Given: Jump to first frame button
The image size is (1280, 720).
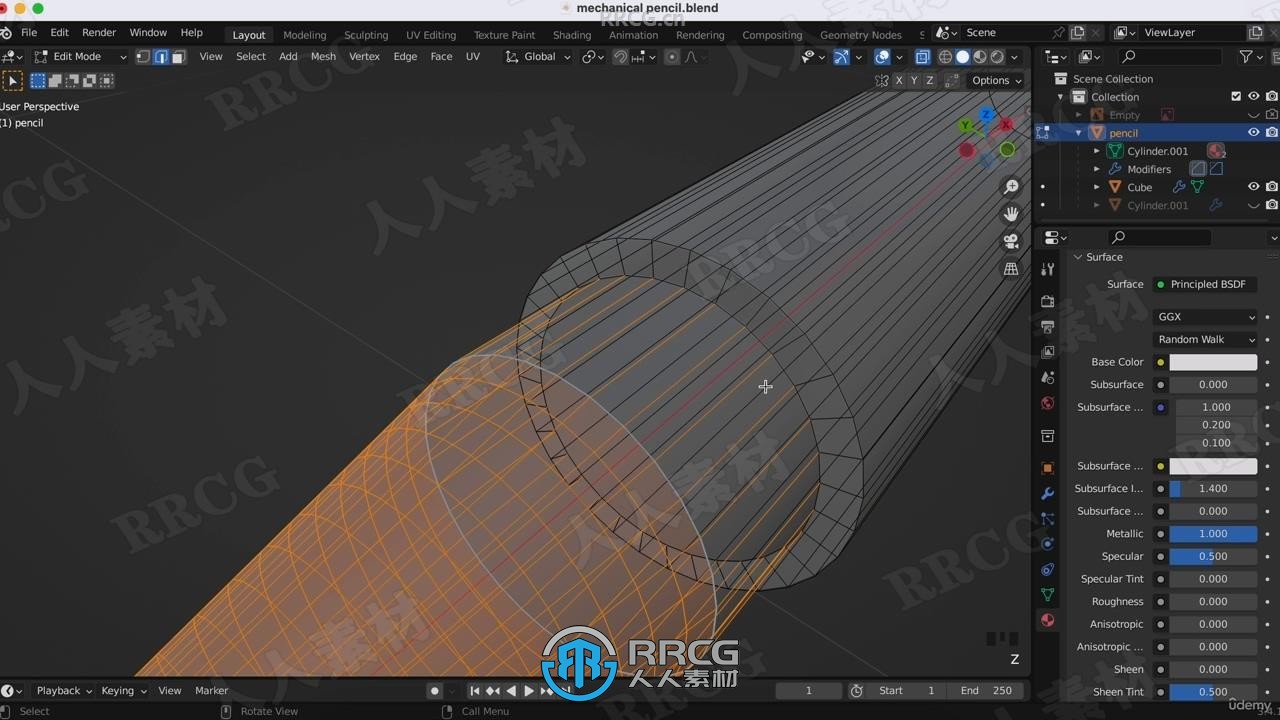Looking at the screenshot, I should 475,691.
